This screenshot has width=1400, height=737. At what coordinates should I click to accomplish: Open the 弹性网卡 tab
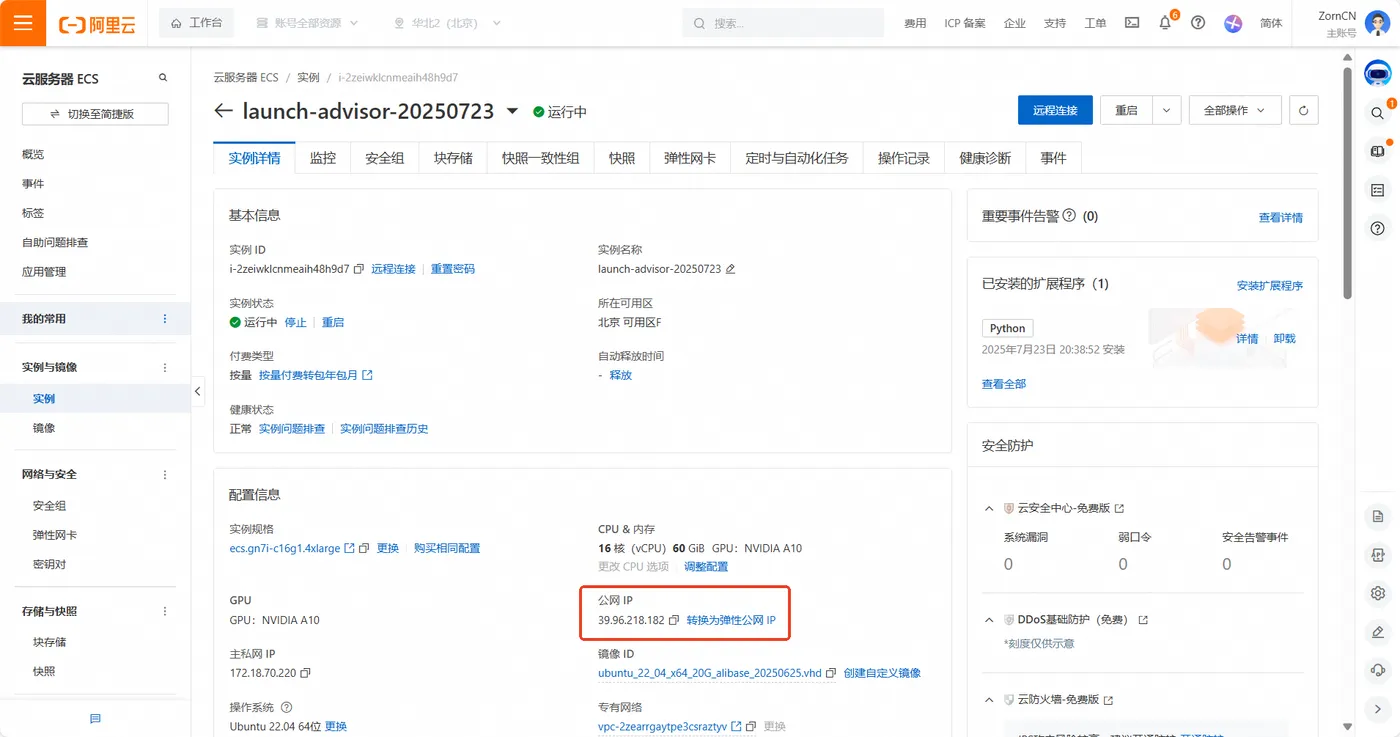pos(690,158)
